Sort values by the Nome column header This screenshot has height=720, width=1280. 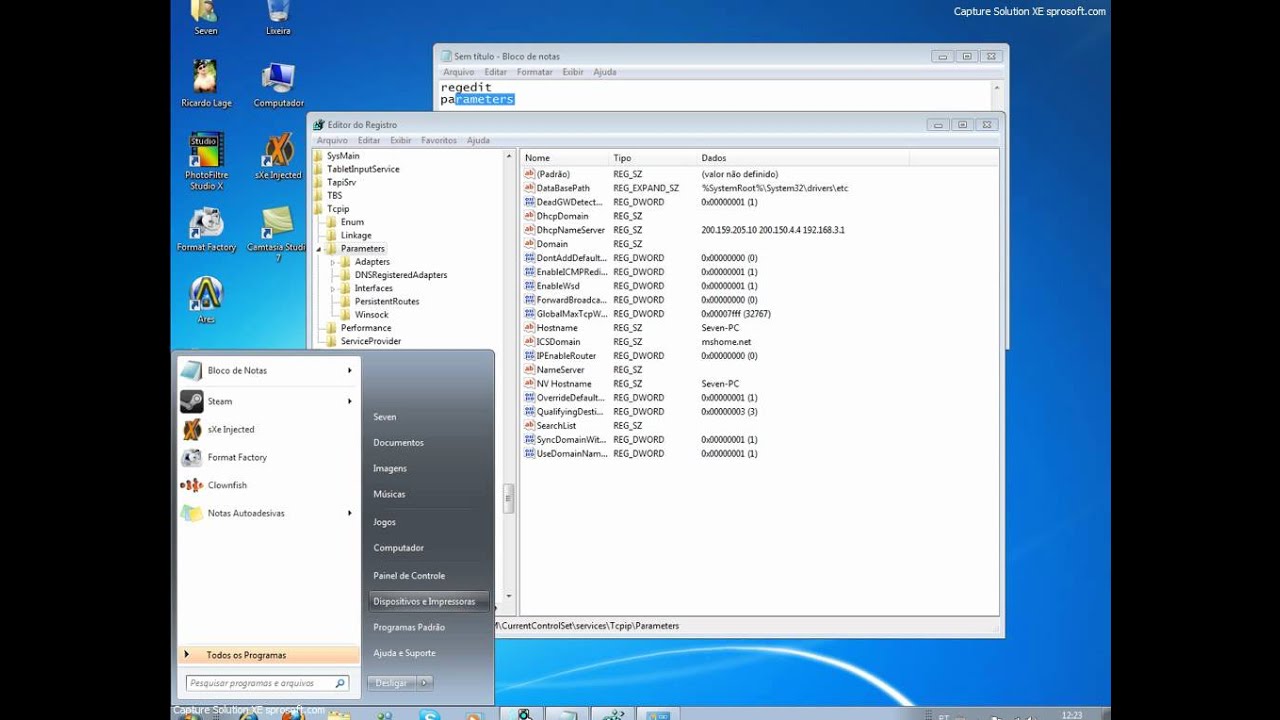565,158
